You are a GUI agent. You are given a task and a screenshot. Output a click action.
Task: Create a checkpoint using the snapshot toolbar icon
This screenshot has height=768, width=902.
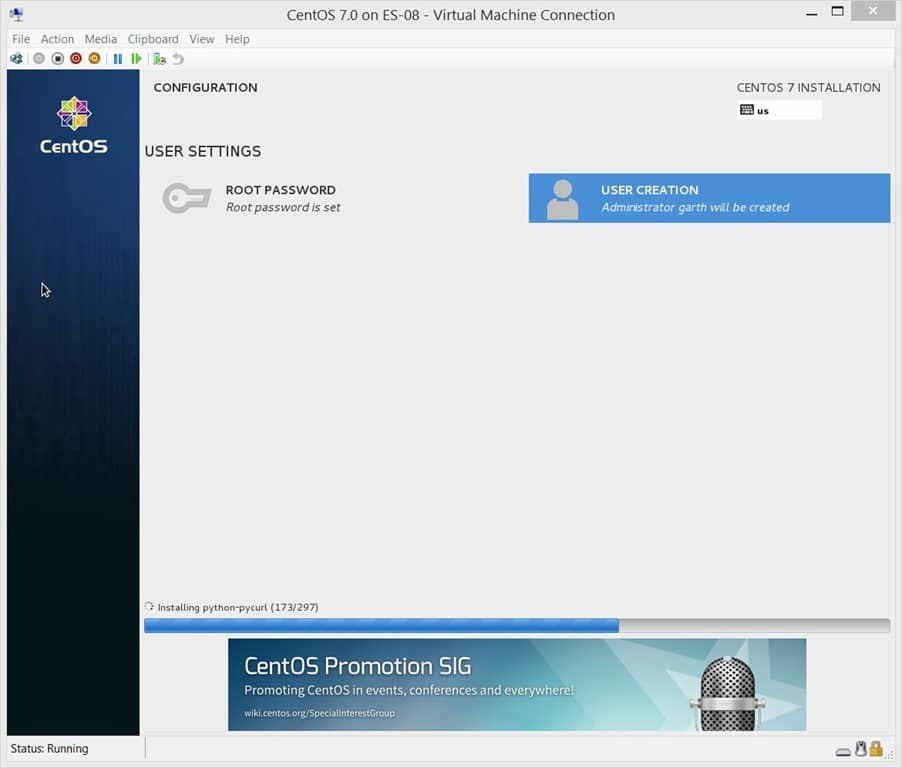[x=158, y=58]
